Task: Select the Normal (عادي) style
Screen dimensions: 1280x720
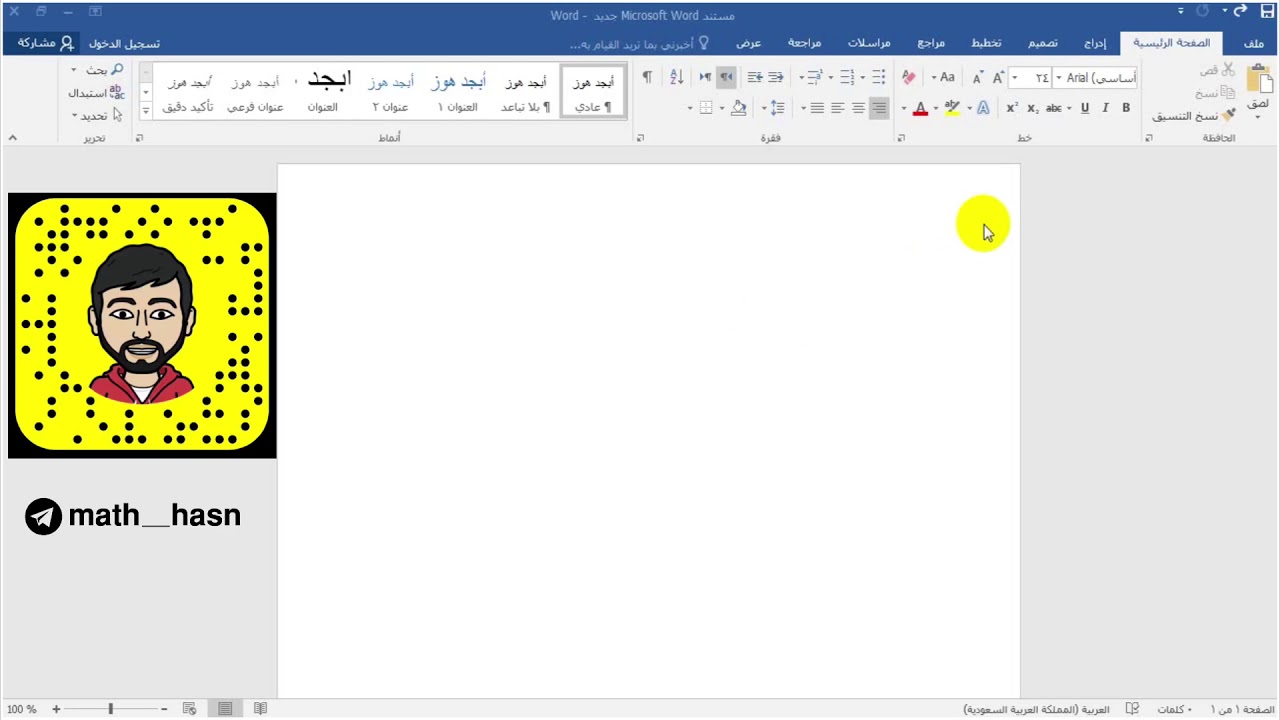Action: coord(593,92)
